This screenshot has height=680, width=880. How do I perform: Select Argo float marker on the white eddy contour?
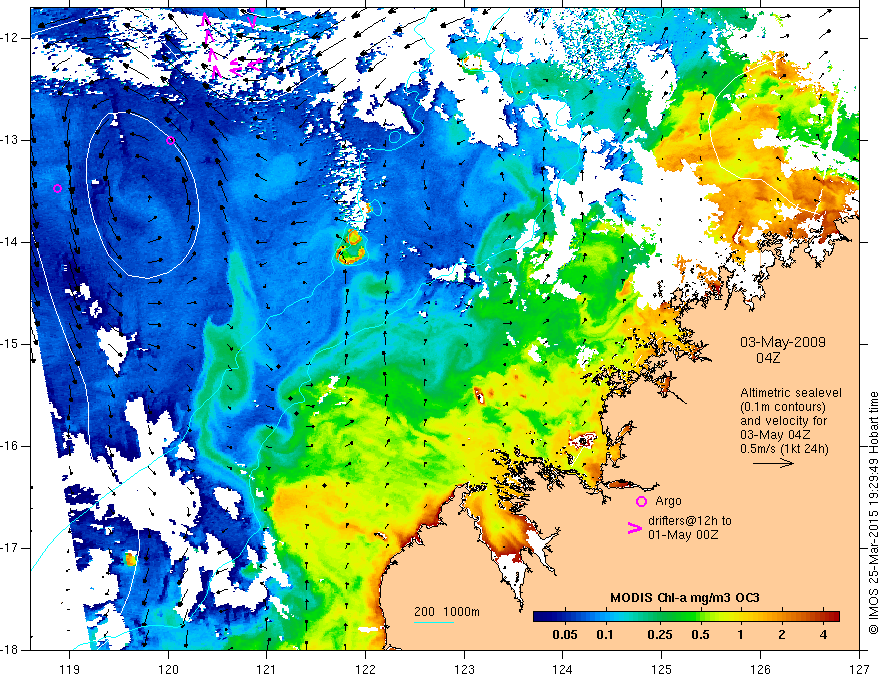171,140
